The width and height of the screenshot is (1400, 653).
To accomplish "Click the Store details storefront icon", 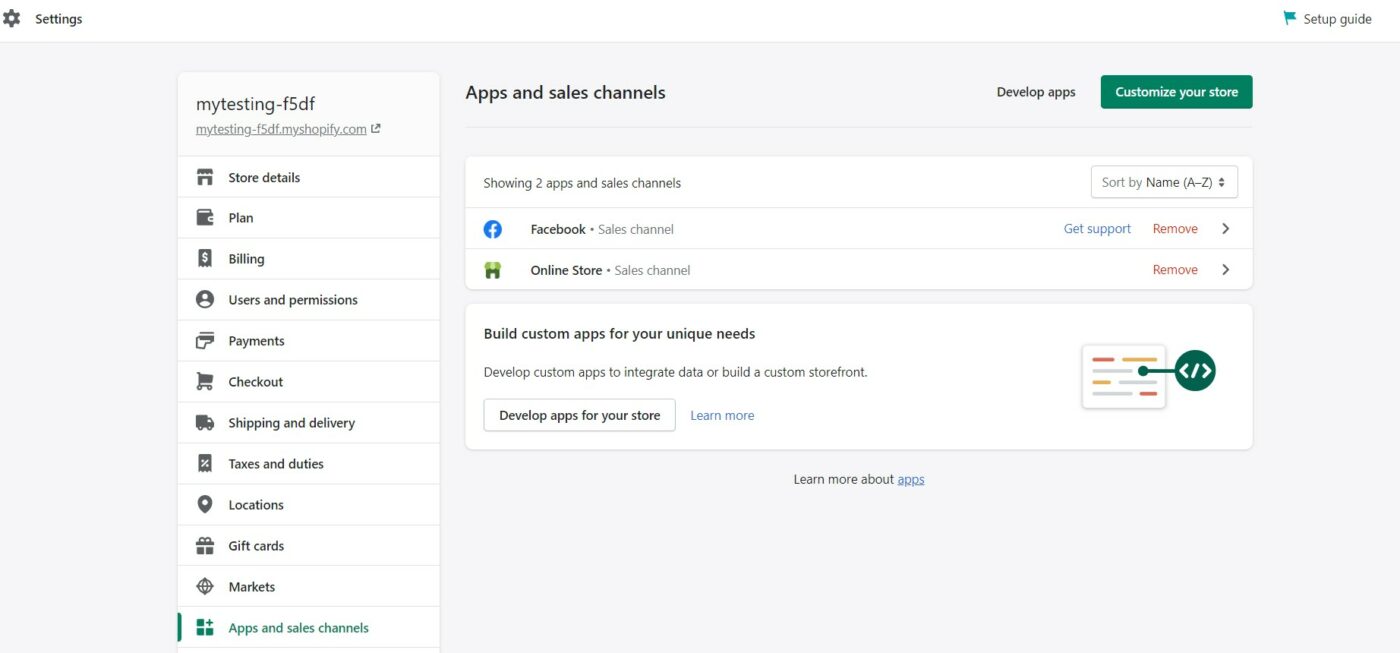I will (x=205, y=177).
